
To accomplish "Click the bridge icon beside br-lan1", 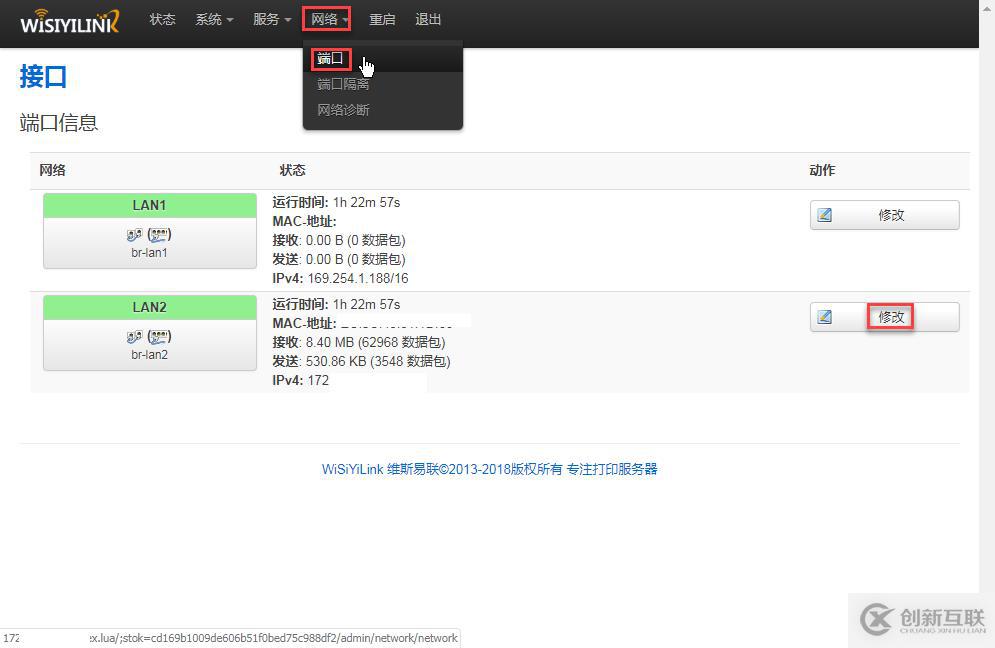I will 158,233.
